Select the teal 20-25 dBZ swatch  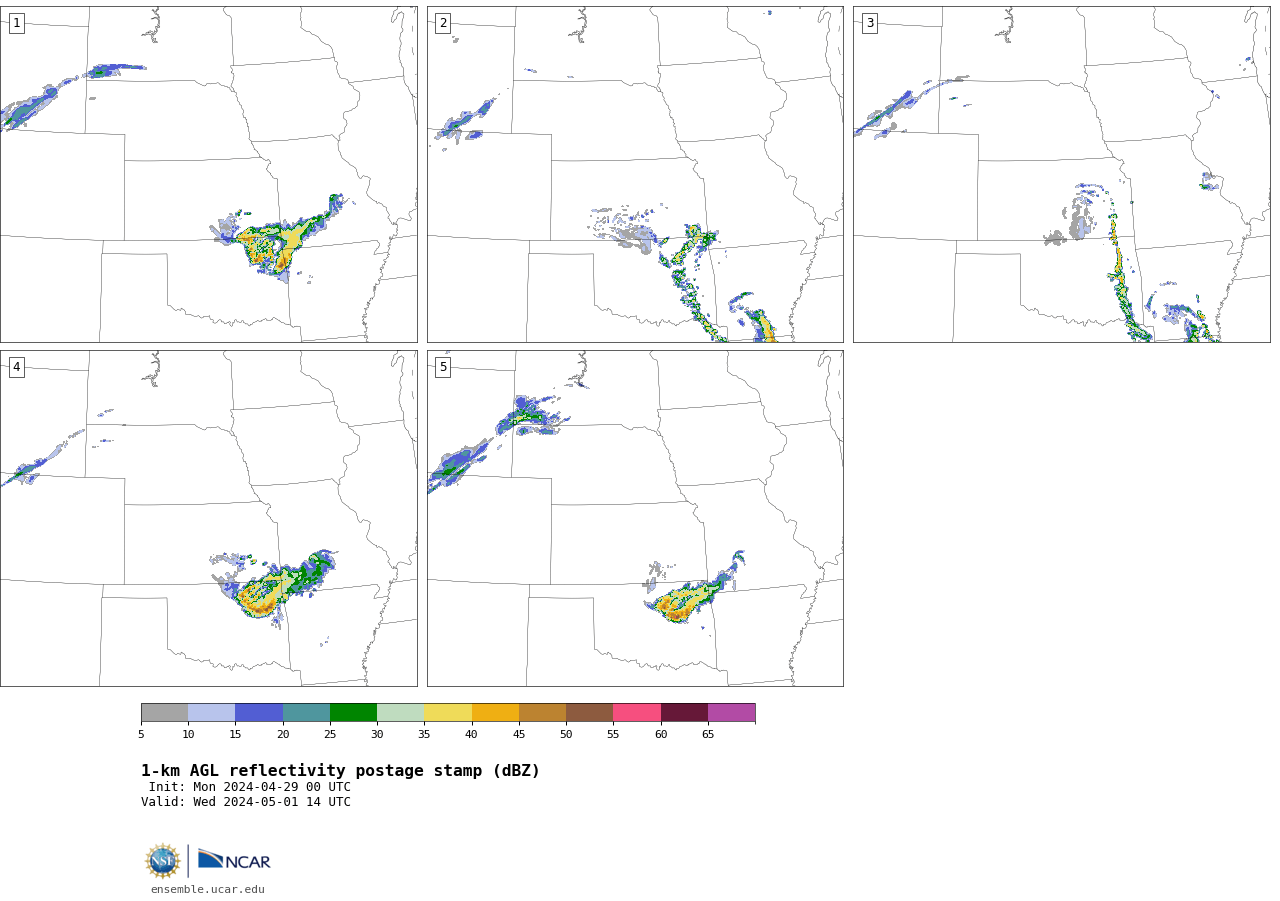click(x=306, y=713)
